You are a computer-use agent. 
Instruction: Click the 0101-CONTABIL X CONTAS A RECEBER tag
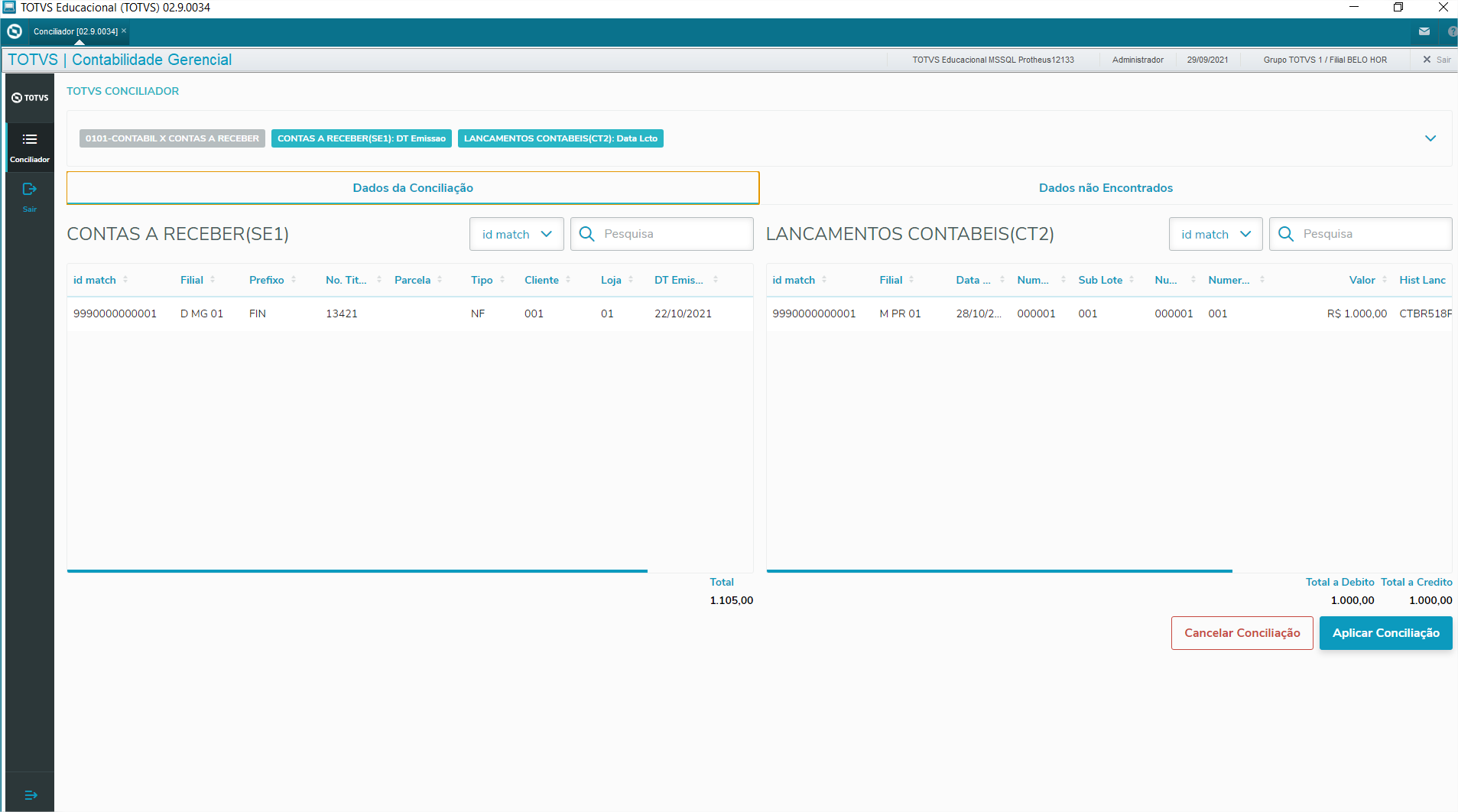[x=172, y=138]
